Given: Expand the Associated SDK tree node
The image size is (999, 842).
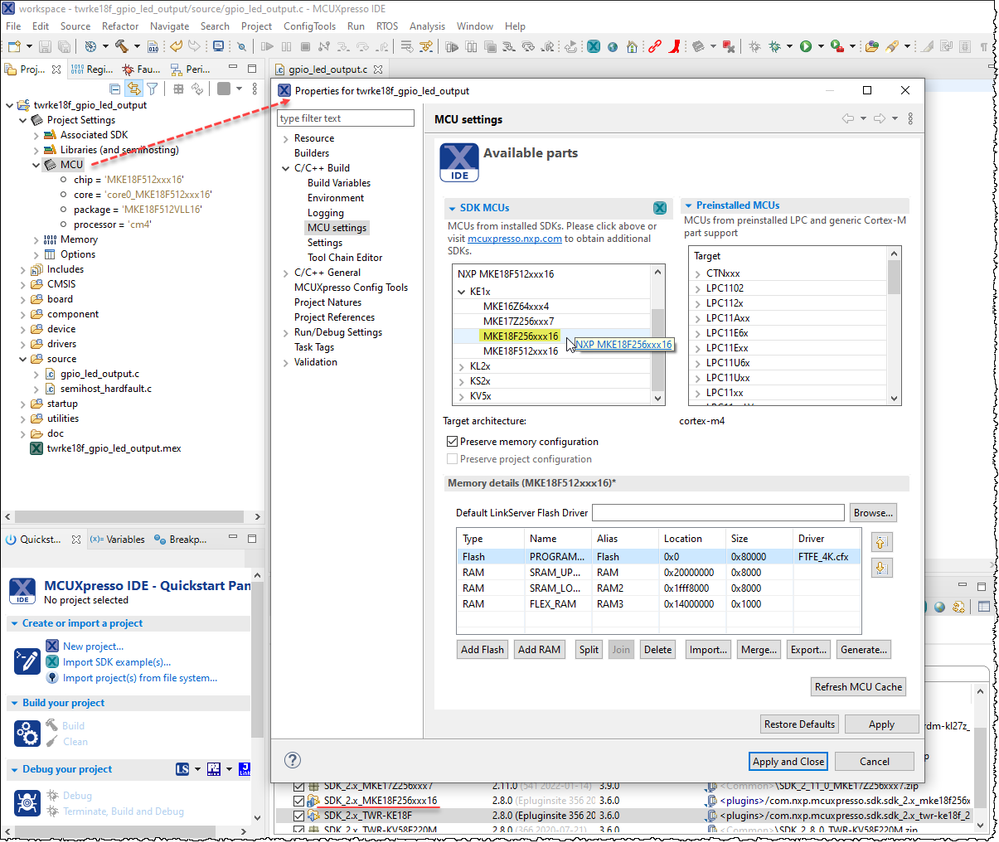Looking at the screenshot, I should coord(36,135).
